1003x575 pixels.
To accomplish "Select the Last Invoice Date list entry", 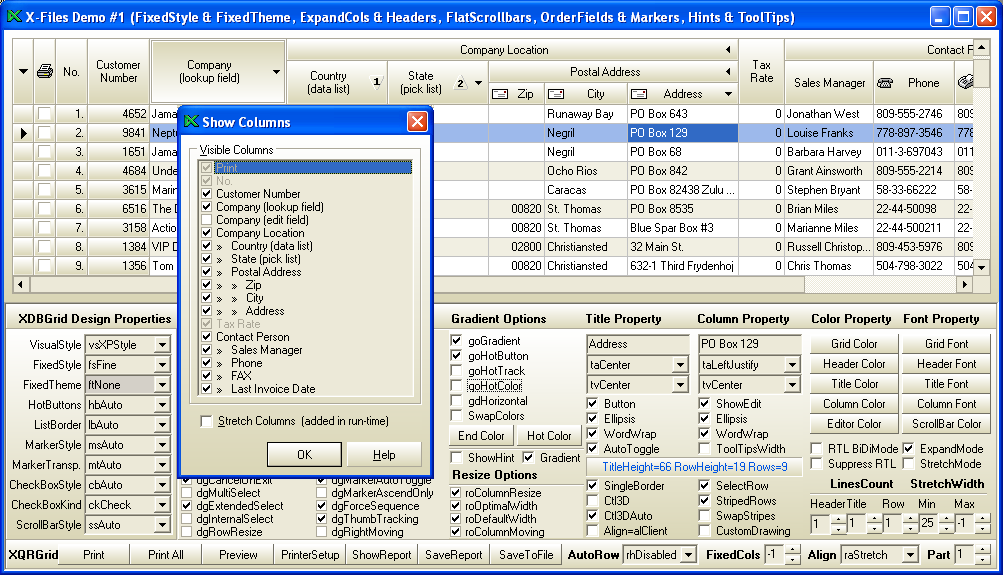I will coord(273,389).
